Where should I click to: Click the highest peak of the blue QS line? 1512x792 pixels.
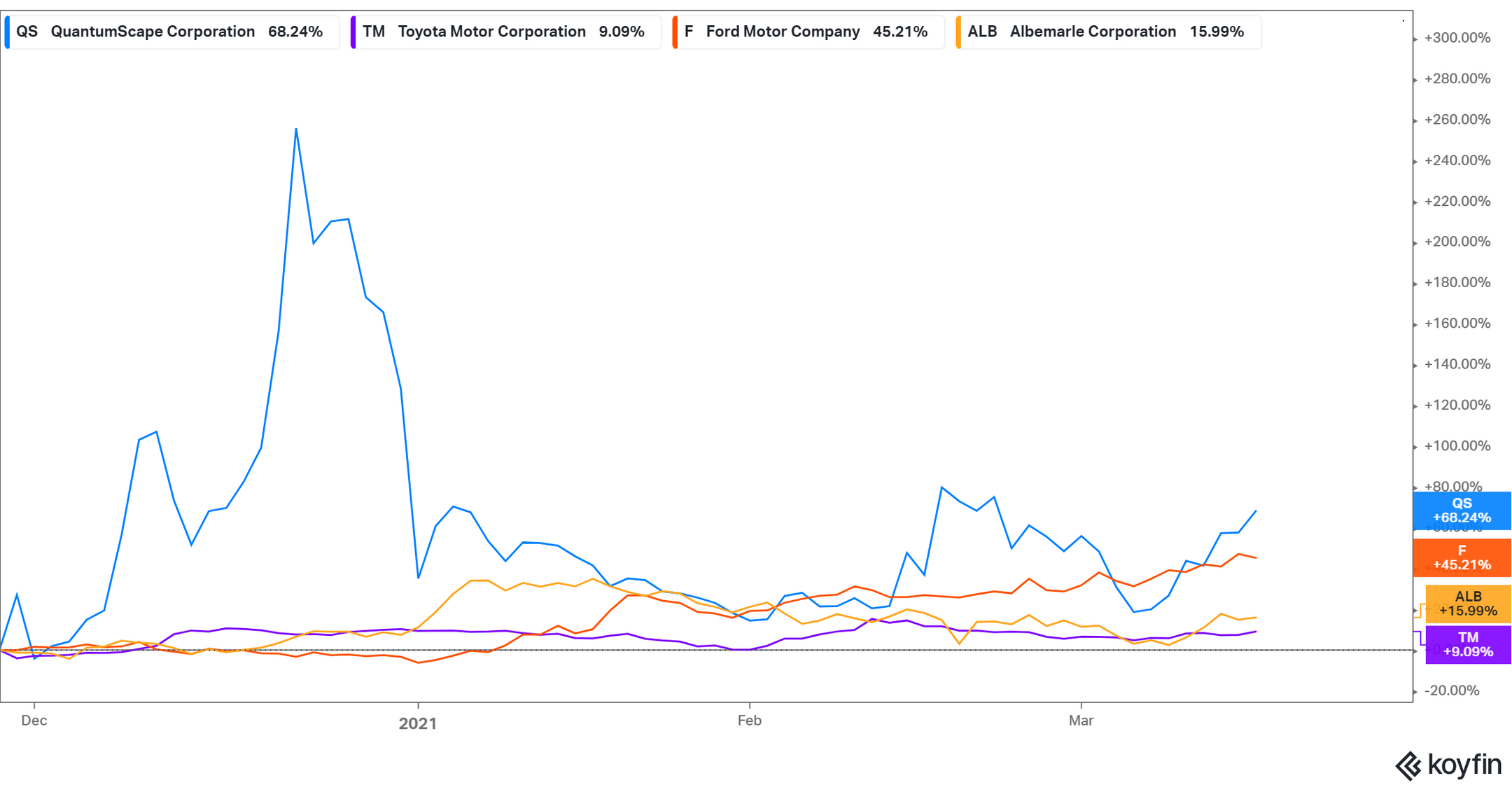click(296, 129)
